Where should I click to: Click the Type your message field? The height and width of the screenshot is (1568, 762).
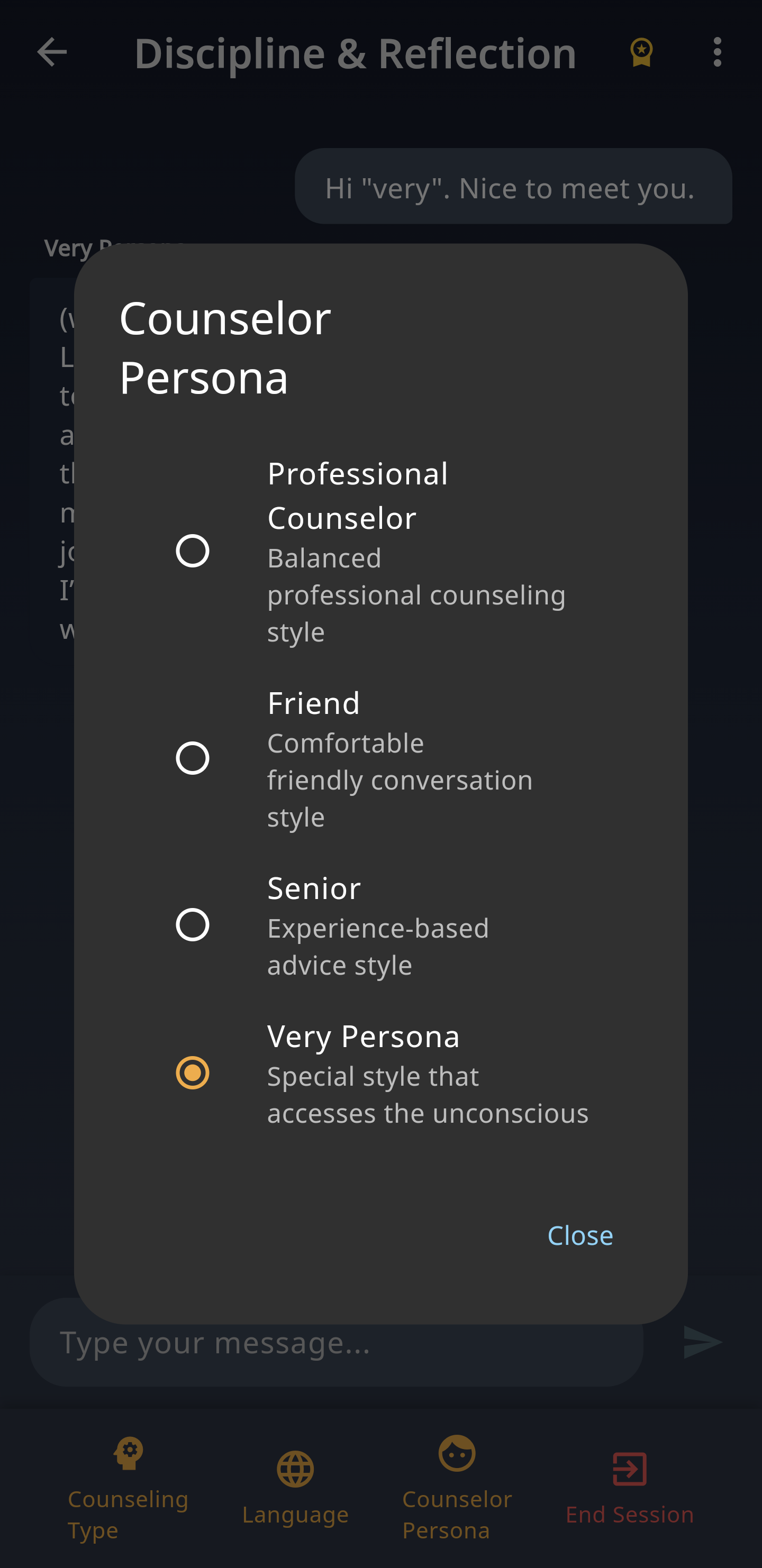coord(336,1342)
